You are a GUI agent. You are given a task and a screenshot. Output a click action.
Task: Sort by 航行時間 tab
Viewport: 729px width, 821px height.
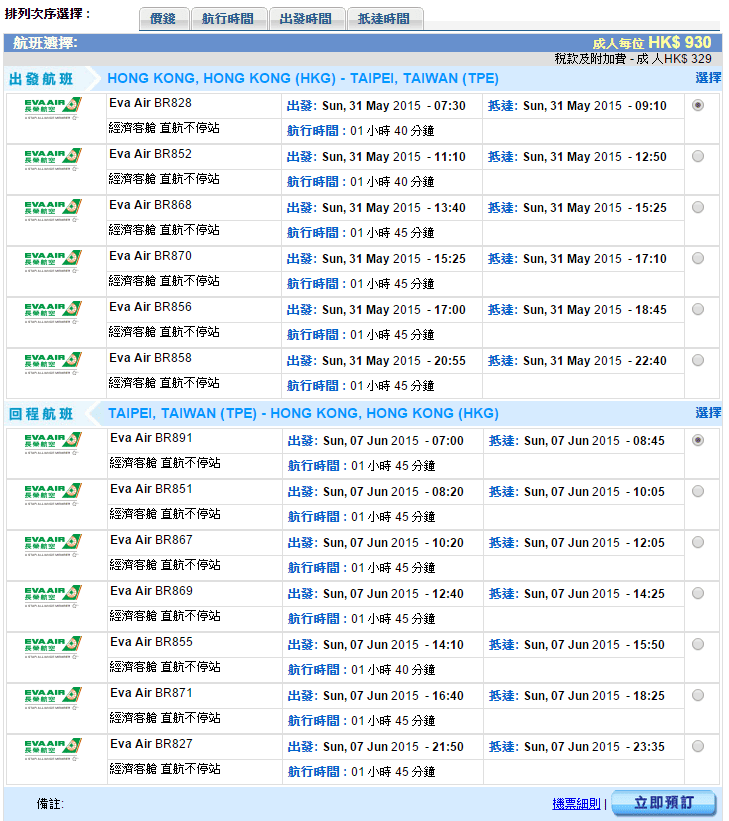229,19
